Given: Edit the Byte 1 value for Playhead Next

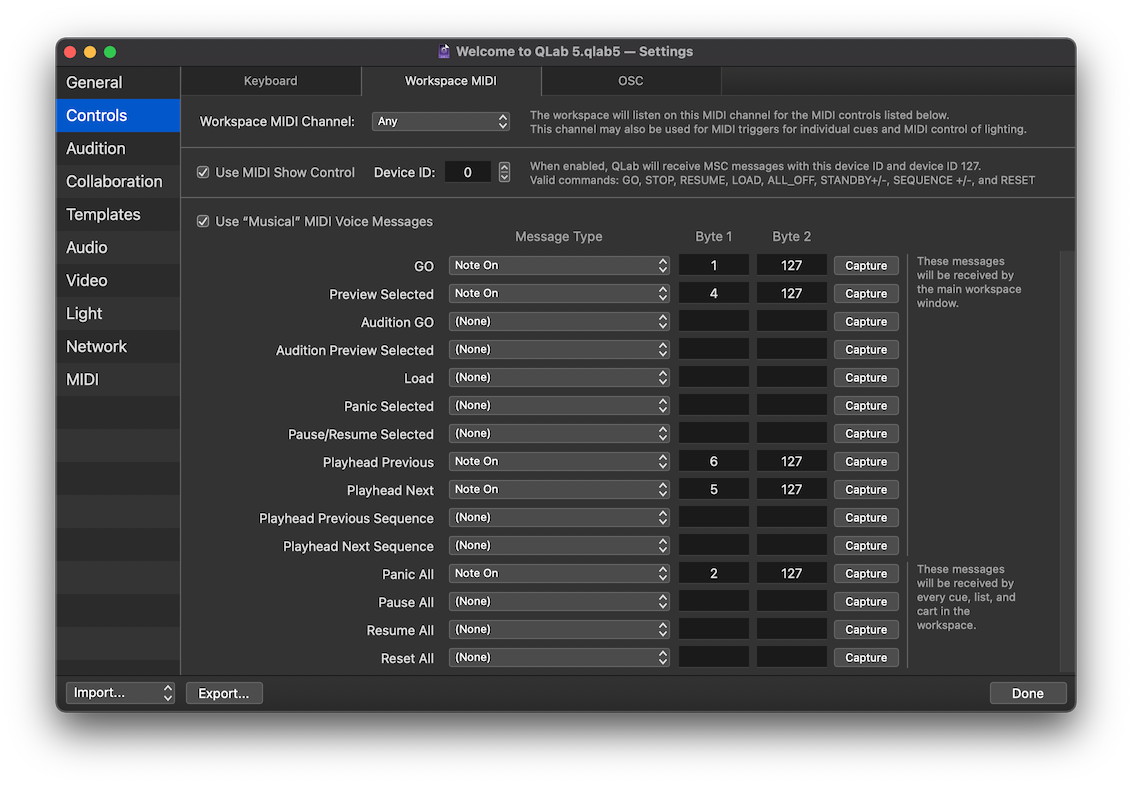Looking at the screenshot, I should 713,489.
